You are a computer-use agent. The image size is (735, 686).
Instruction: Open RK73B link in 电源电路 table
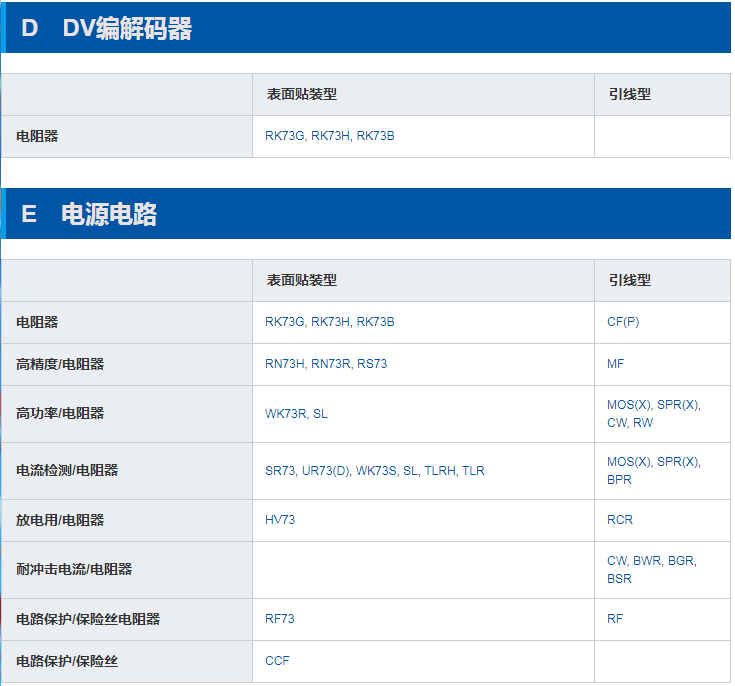coord(375,322)
